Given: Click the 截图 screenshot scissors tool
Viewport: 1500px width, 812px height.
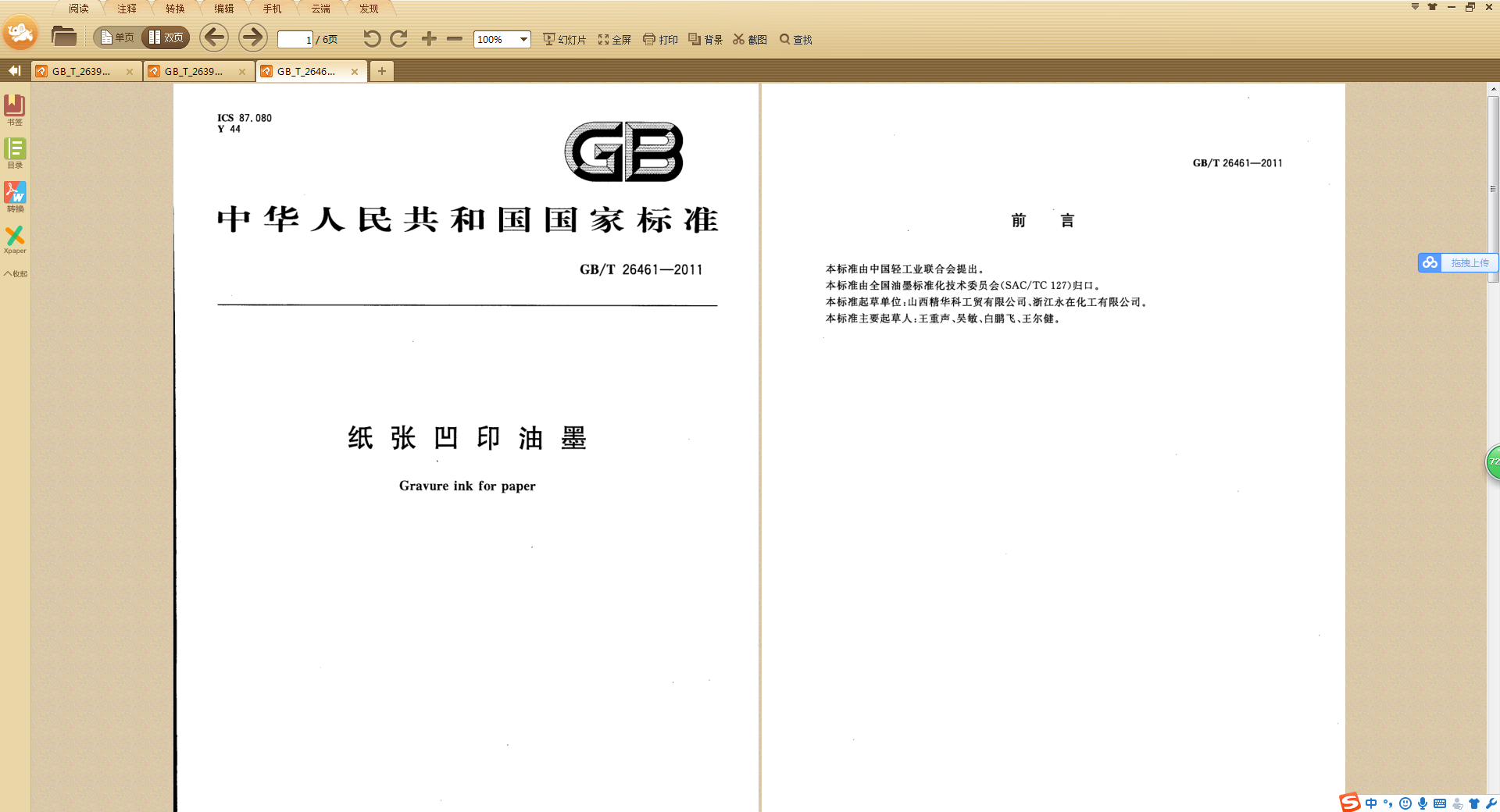Looking at the screenshot, I should tap(750, 40).
